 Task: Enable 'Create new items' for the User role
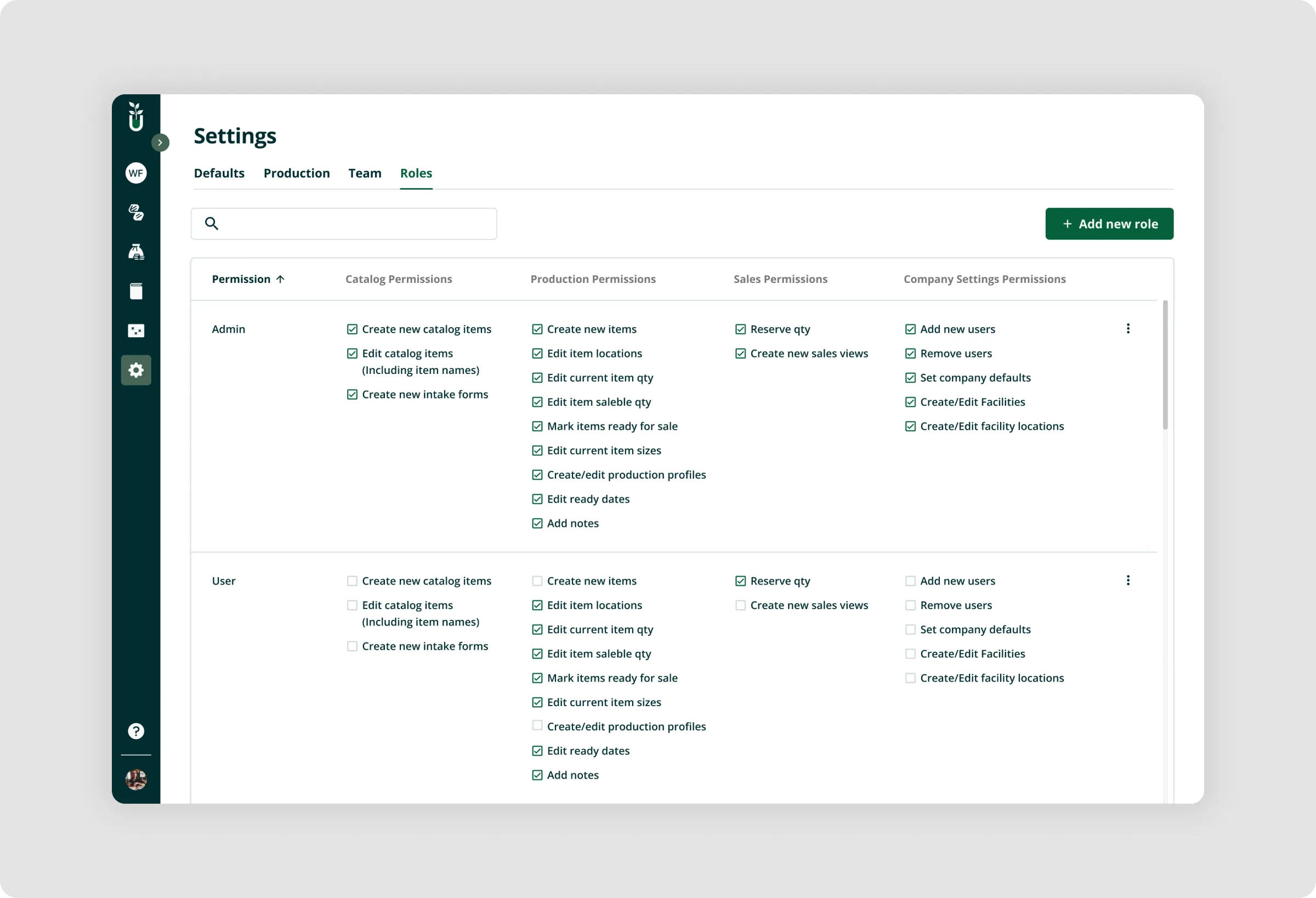(x=537, y=581)
